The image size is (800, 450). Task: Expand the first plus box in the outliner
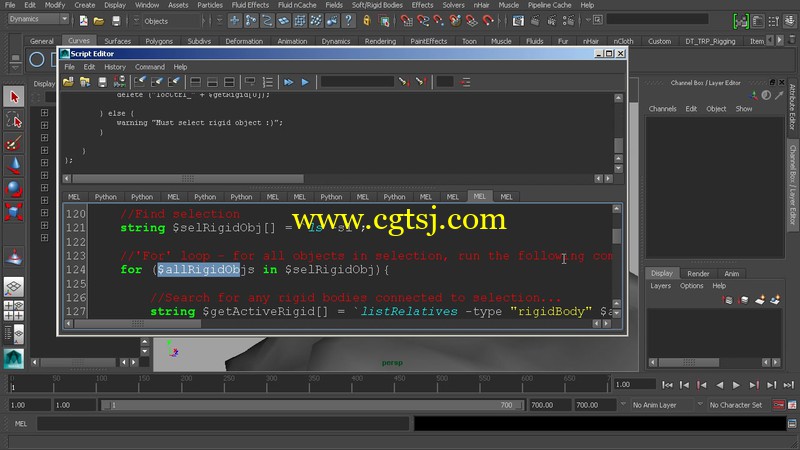(x=44, y=112)
